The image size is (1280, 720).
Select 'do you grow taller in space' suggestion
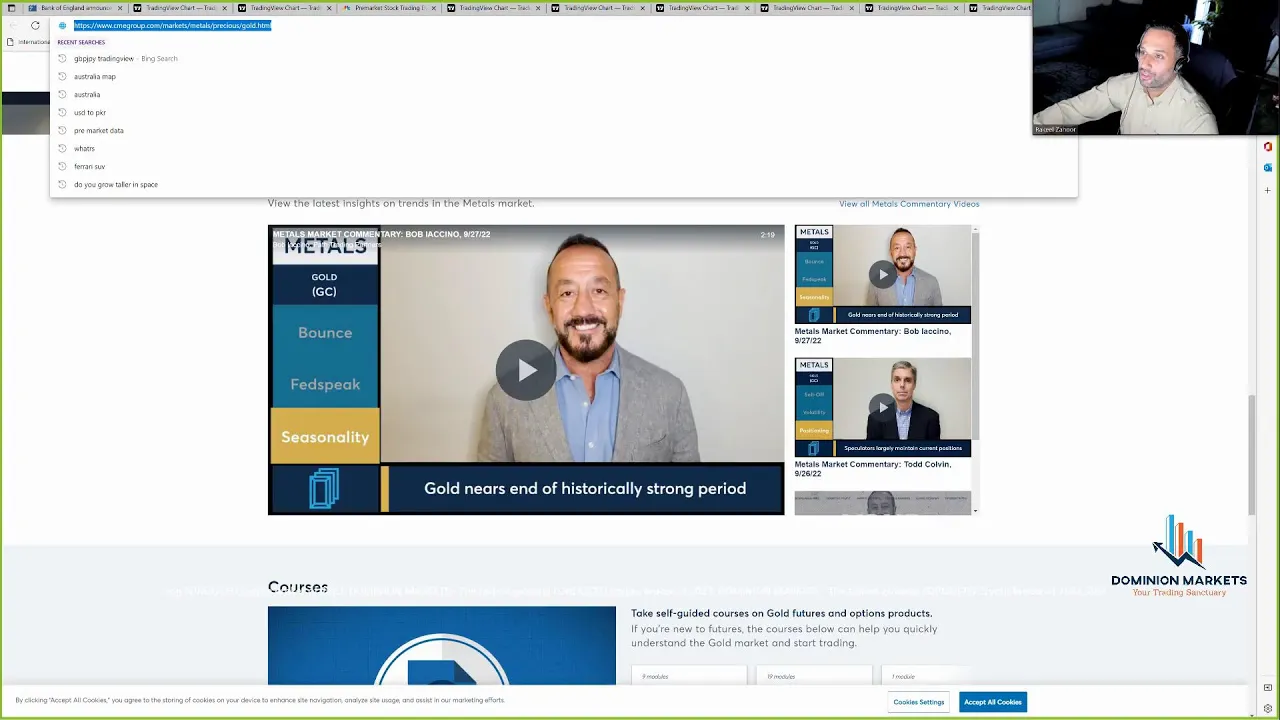click(x=563, y=184)
